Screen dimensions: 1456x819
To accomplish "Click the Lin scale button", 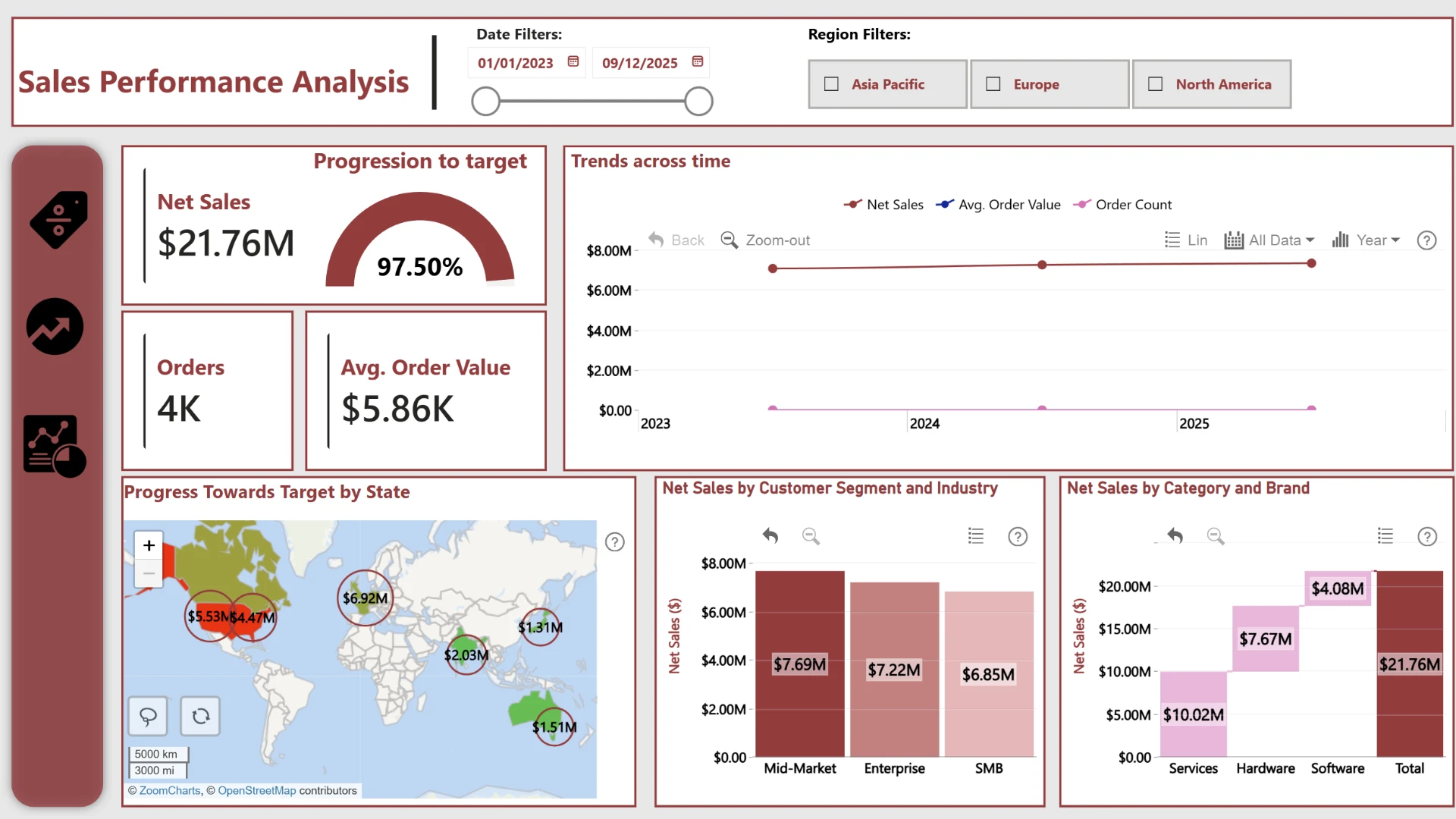I will tap(1186, 240).
